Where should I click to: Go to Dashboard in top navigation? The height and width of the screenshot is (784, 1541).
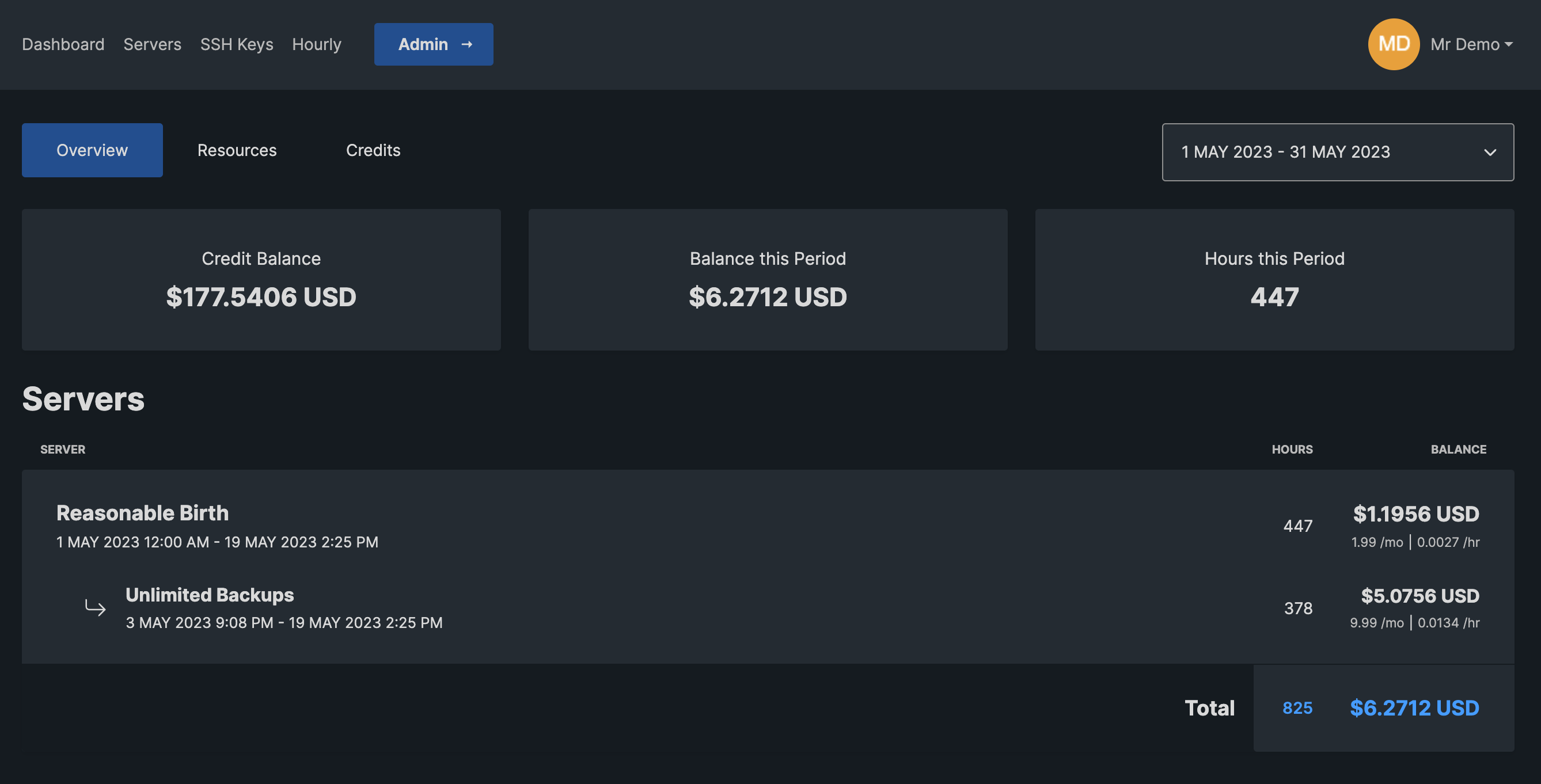pos(63,44)
